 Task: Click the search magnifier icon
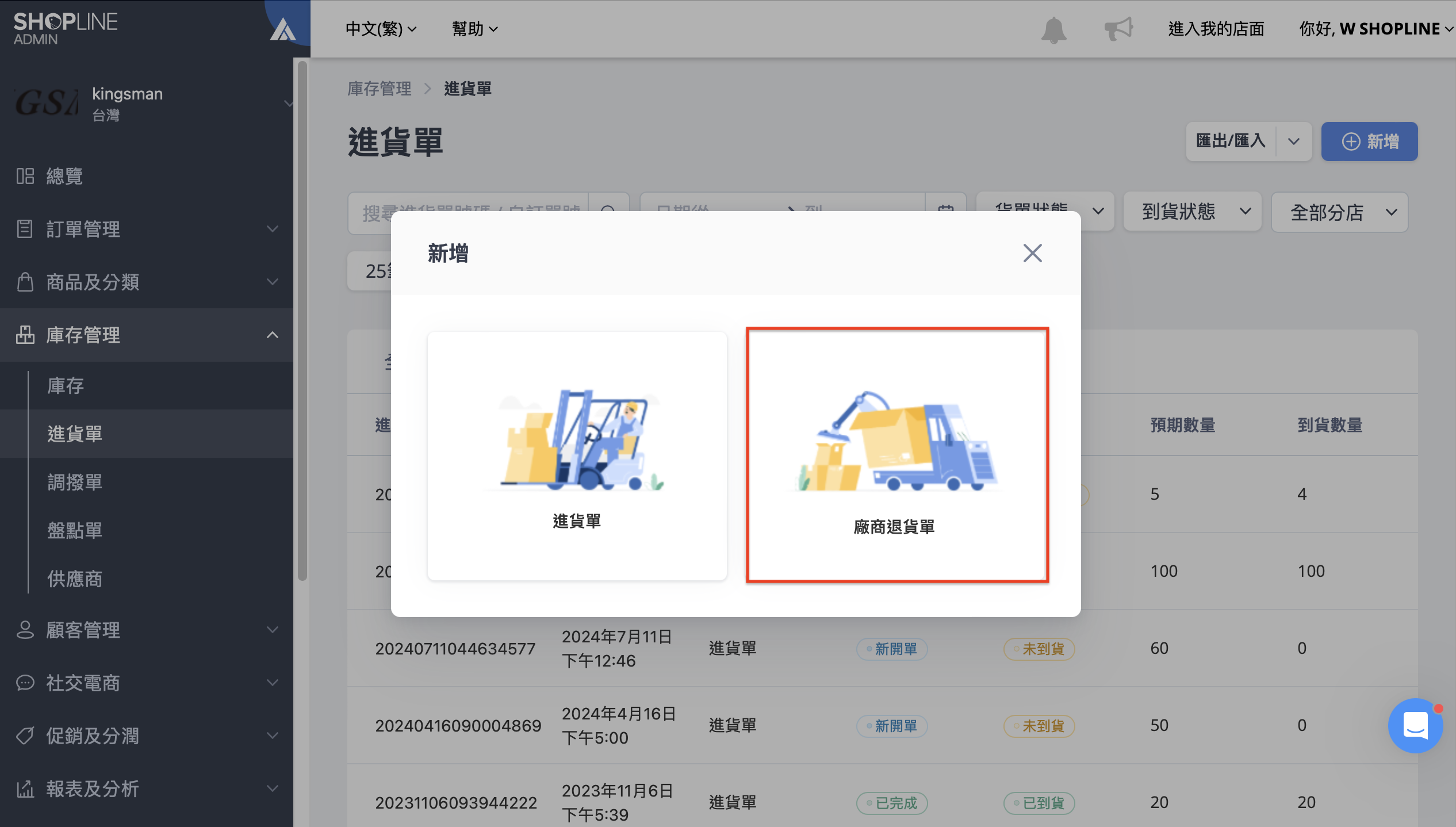coord(608,211)
